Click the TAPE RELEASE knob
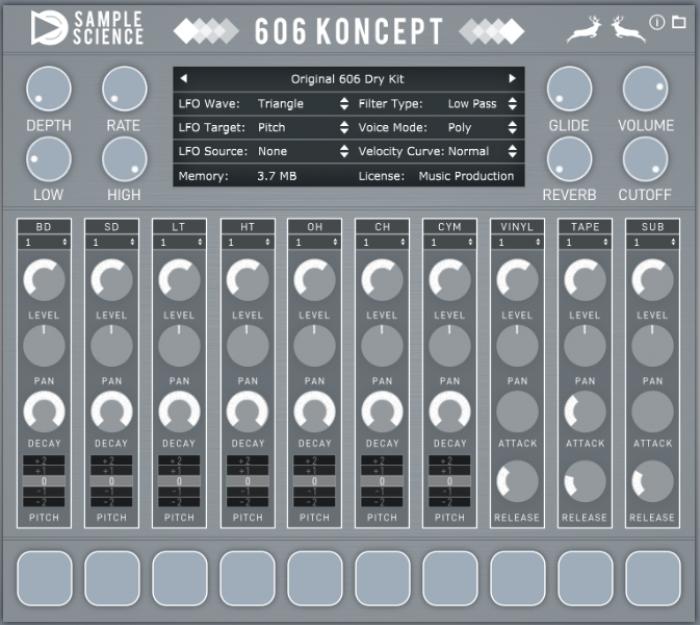The width and height of the screenshot is (700, 625). coord(585,482)
